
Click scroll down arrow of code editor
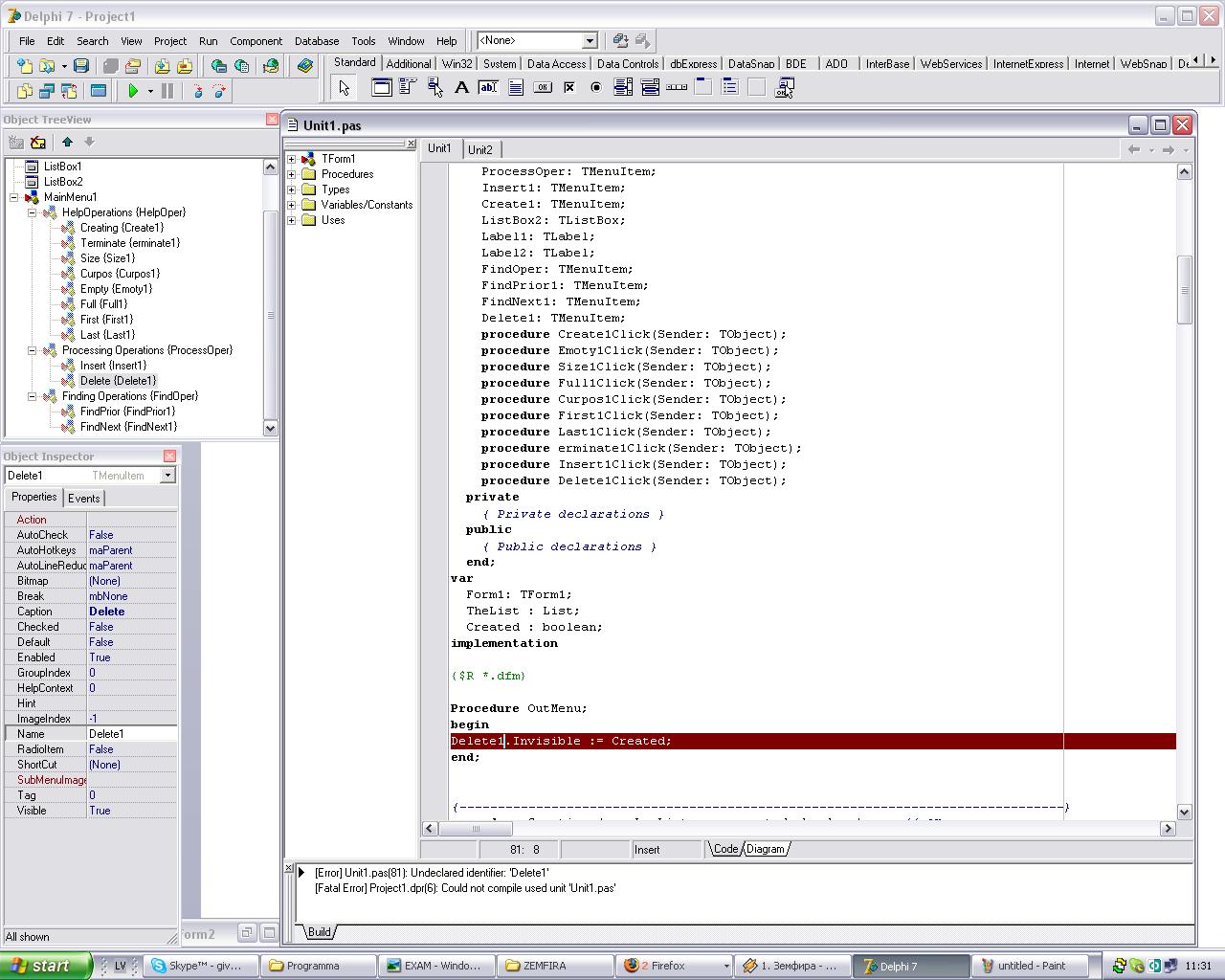(x=1184, y=812)
